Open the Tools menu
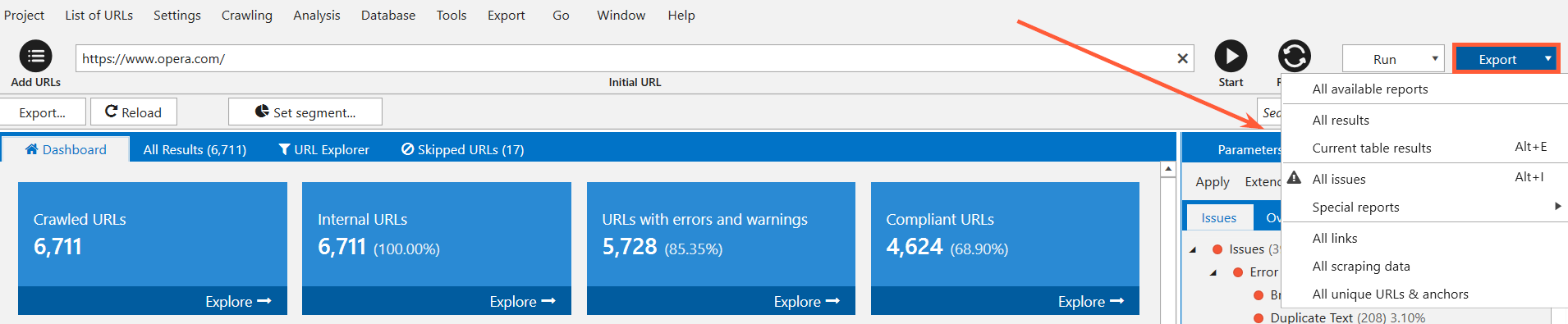The image size is (1568, 324). (451, 15)
